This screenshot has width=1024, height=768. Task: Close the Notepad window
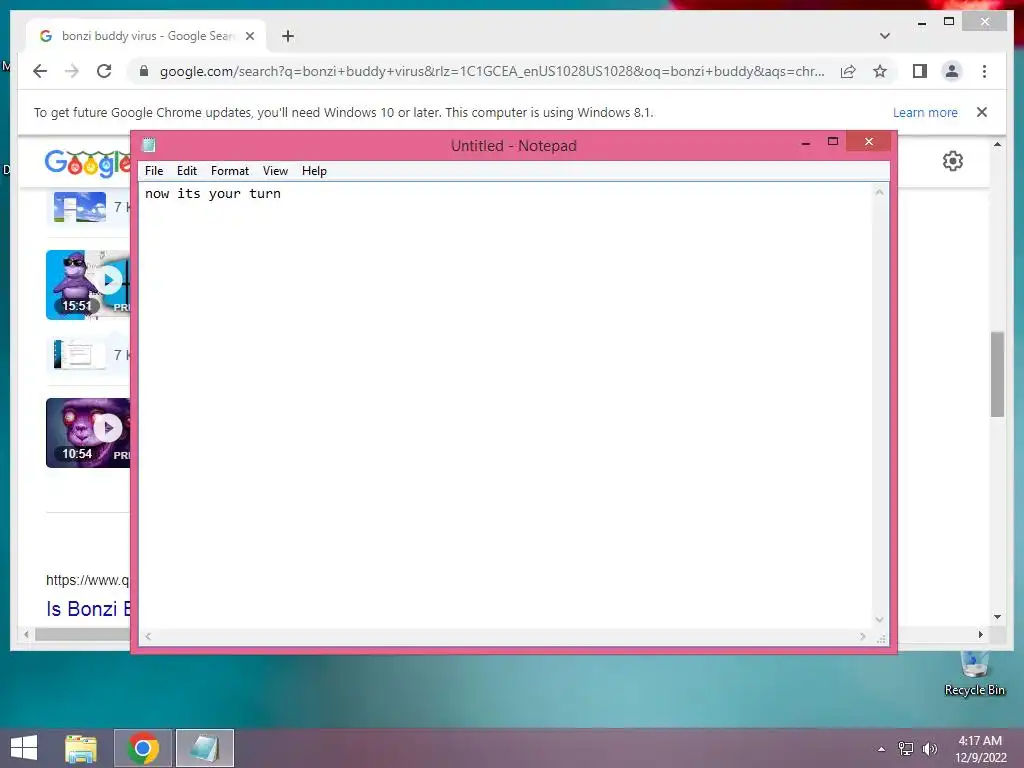pos(869,142)
